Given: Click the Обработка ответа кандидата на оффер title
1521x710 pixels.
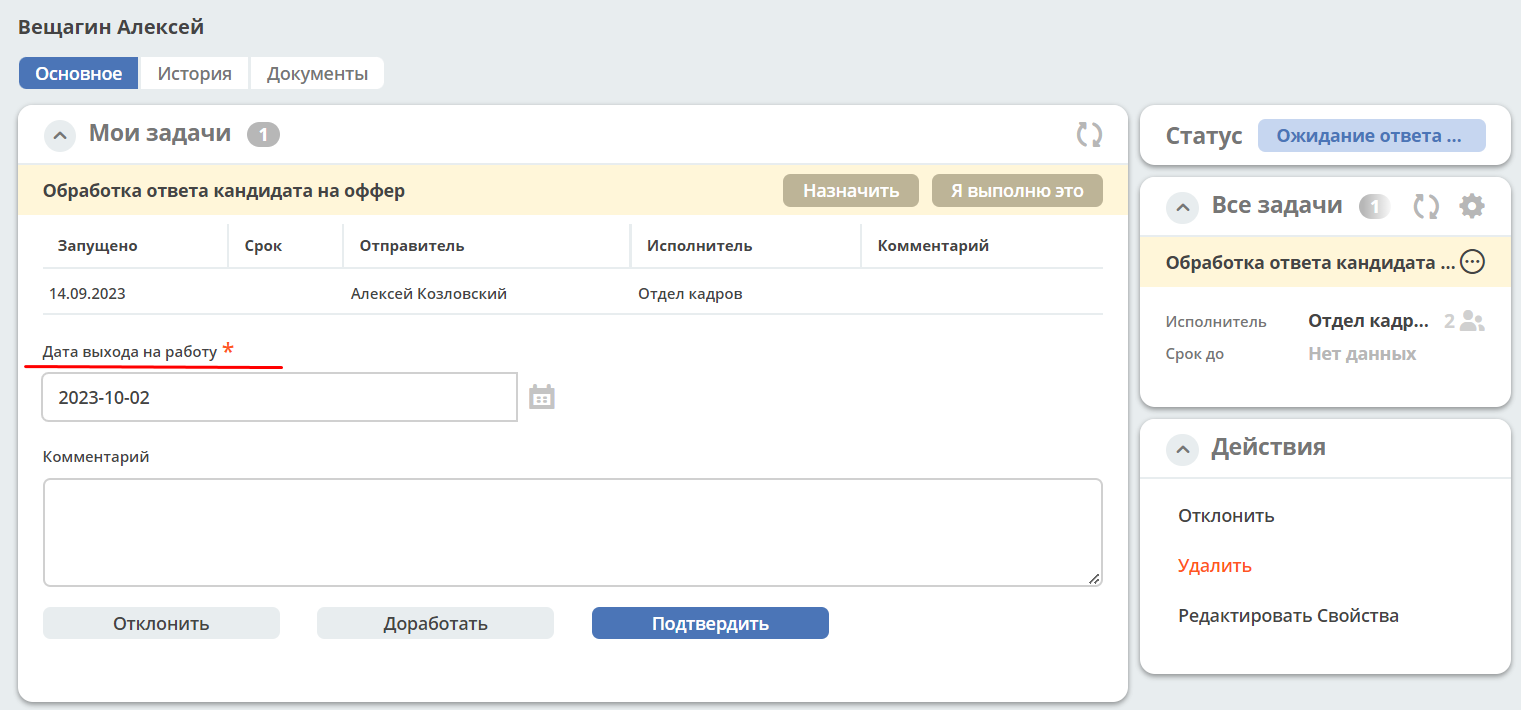Looking at the screenshot, I should tap(224, 190).
